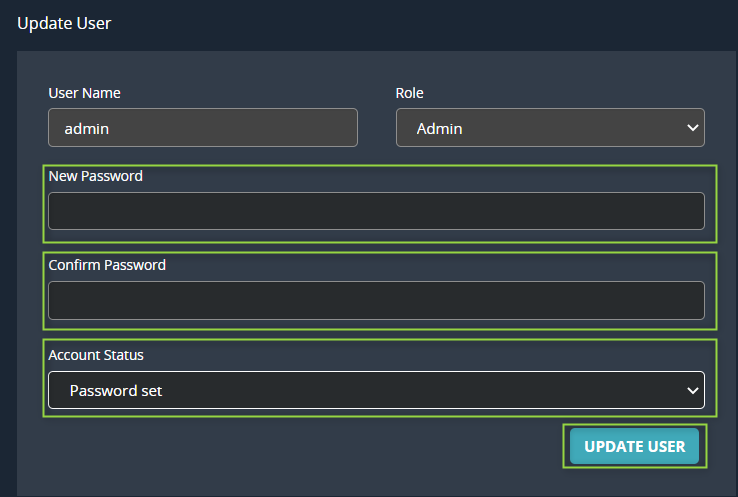The width and height of the screenshot is (738, 497).
Task: Click into the User Name text field
Action: click(x=202, y=128)
